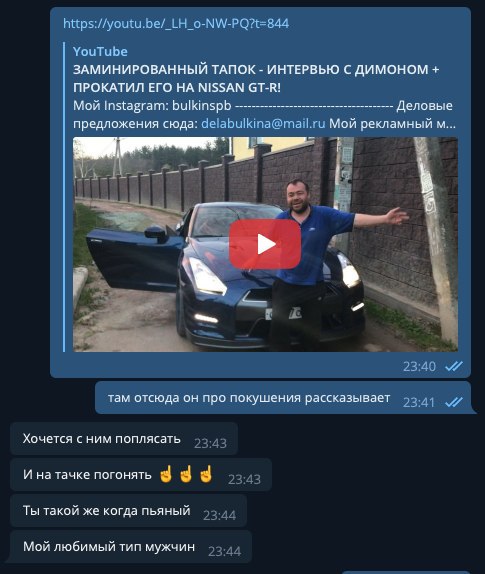Click the first hand emoji in the message
Viewport: 485px width, 574px height.
166,474
